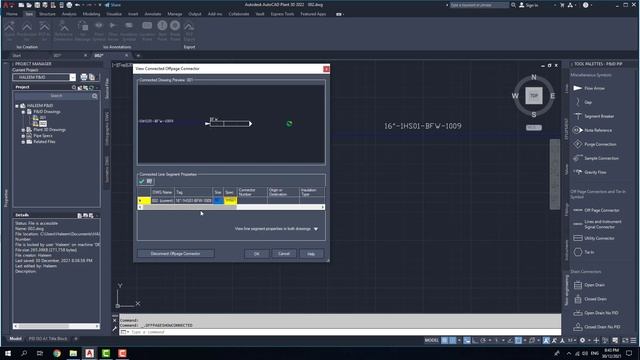Click the Publish icon in Project Manager
This screenshot has height=360, width=640.
click(x=92, y=77)
